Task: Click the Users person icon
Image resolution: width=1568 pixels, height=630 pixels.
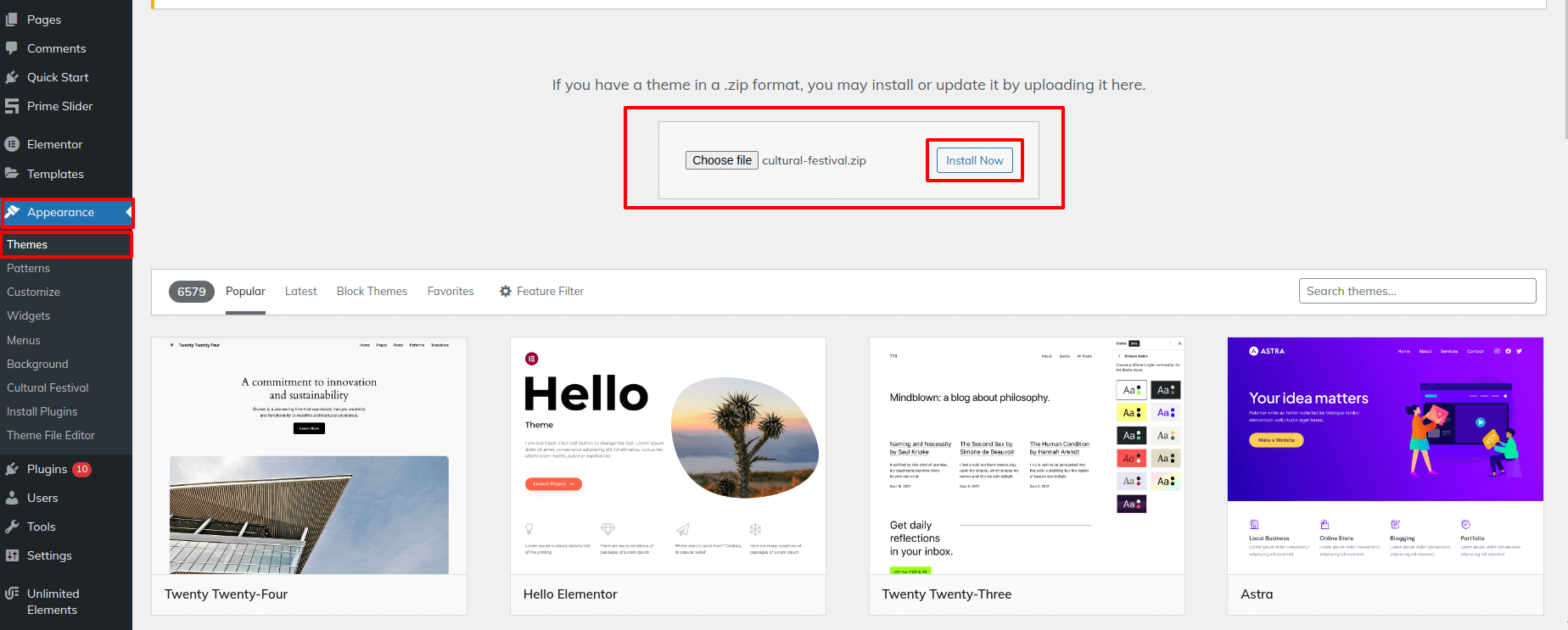Action: click(12, 498)
